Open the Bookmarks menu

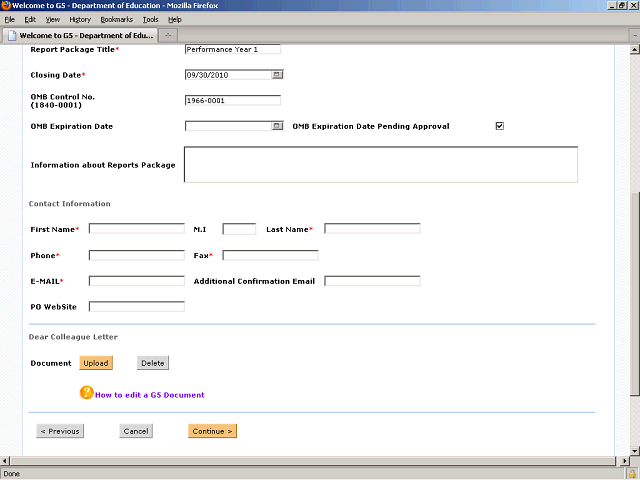(117, 20)
